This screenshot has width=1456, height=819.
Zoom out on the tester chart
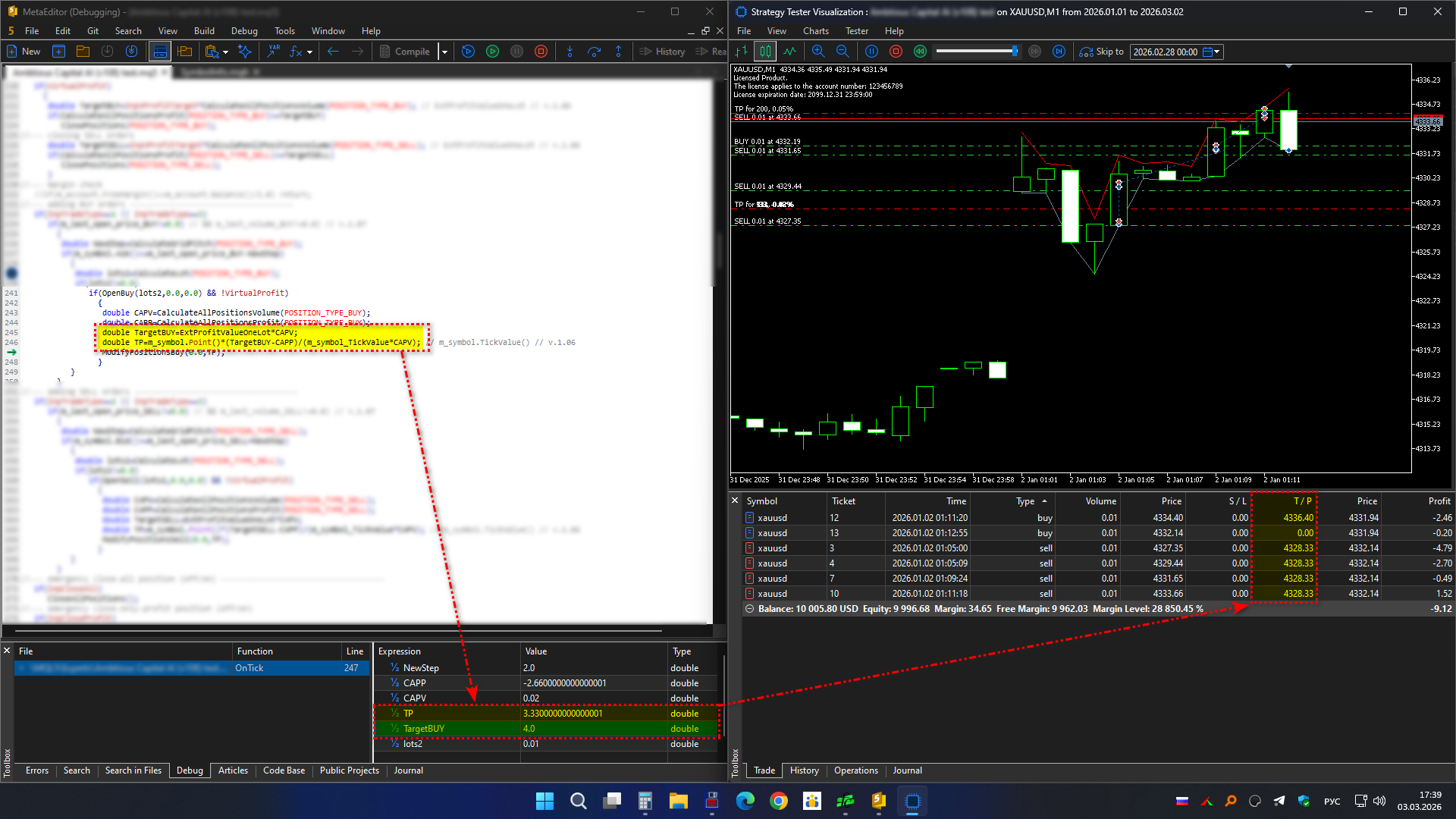843,52
